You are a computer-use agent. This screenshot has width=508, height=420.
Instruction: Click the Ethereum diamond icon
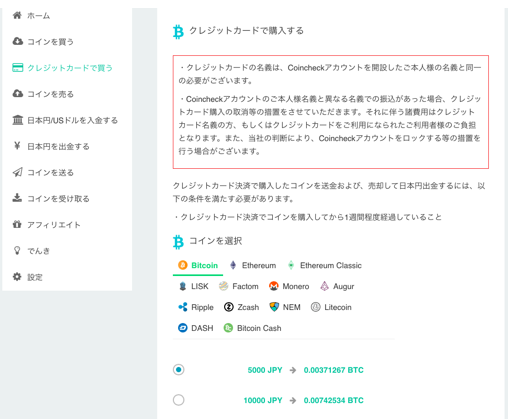tap(233, 265)
